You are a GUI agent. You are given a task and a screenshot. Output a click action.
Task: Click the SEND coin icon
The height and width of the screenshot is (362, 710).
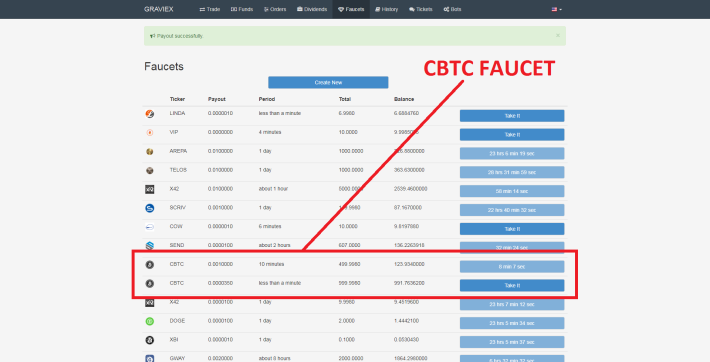coord(149,246)
